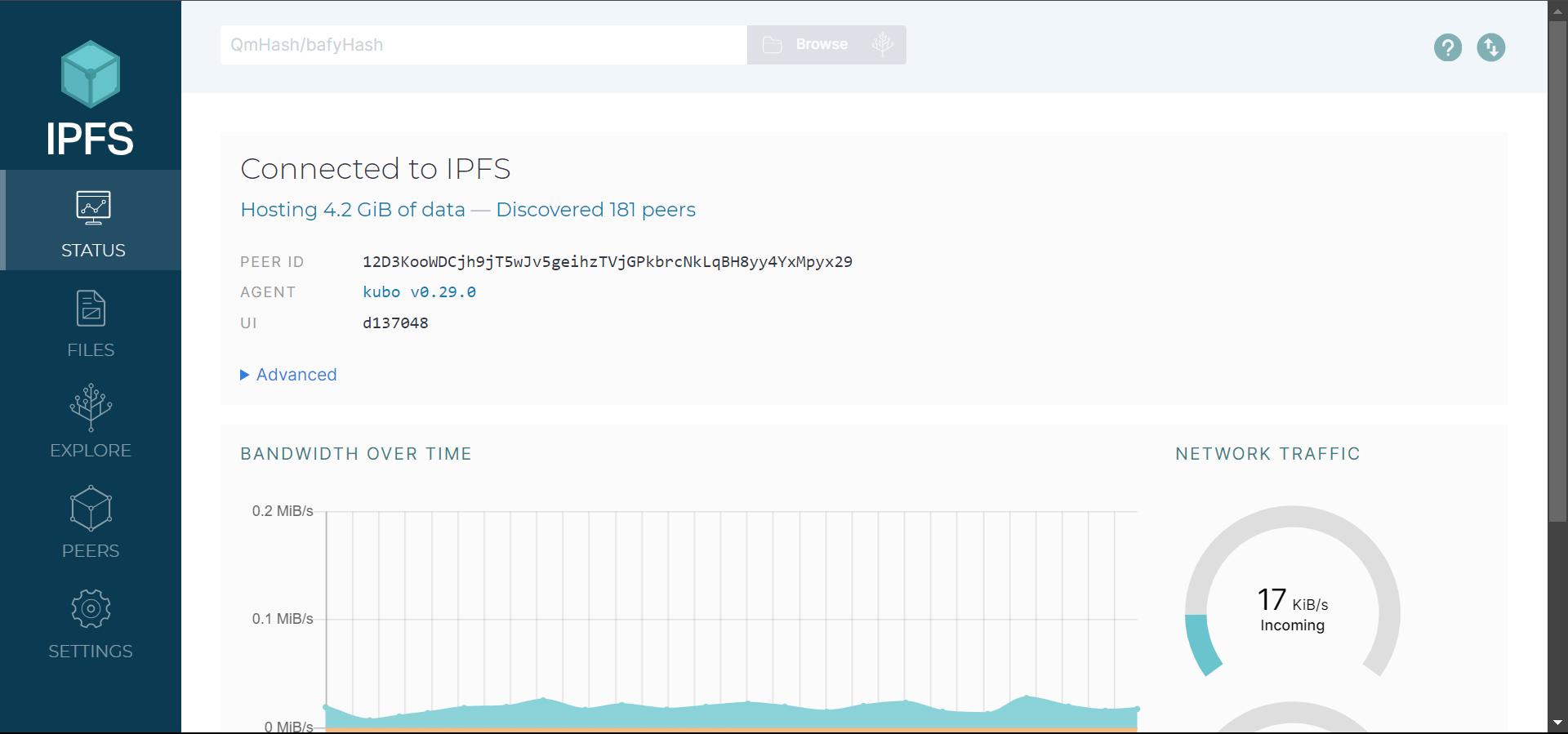Open the Explore tree icon

click(x=91, y=407)
